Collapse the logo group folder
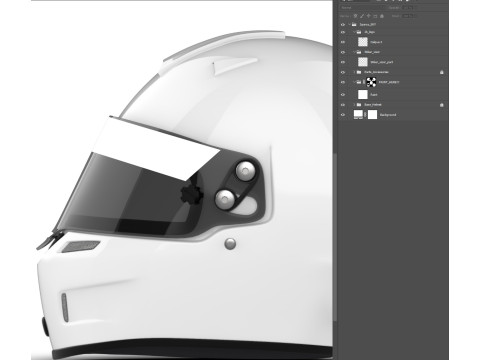The width and height of the screenshot is (480, 360). 354,32
